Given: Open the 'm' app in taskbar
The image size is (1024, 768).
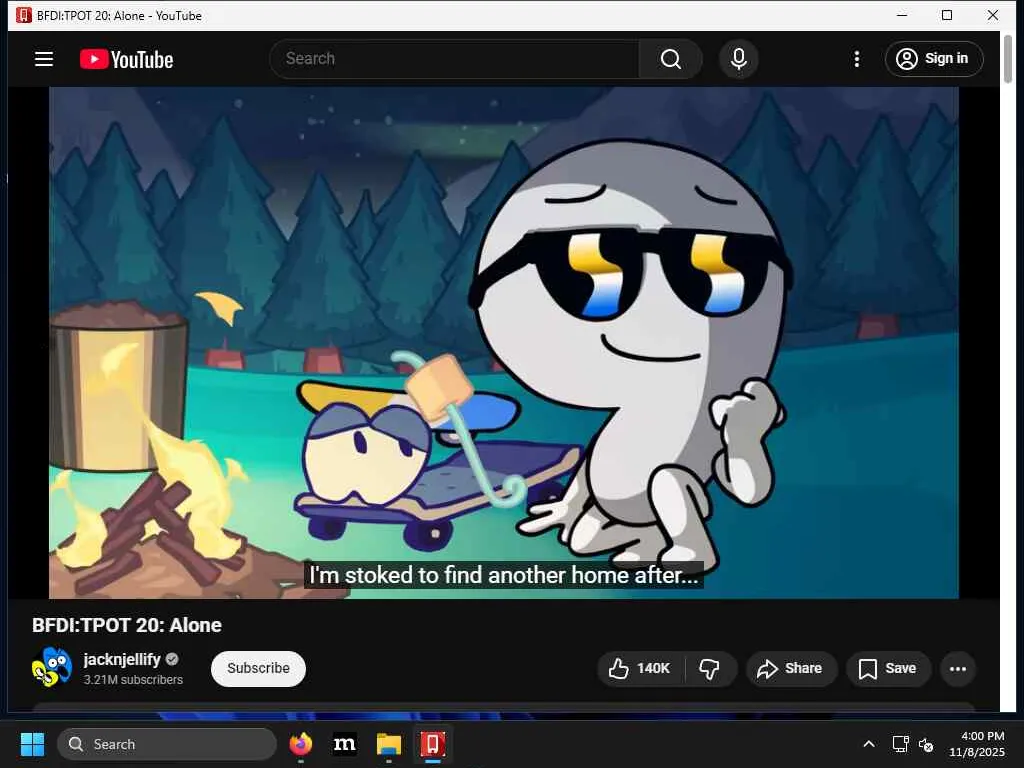Looking at the screenshot, I should coord(345,744).
